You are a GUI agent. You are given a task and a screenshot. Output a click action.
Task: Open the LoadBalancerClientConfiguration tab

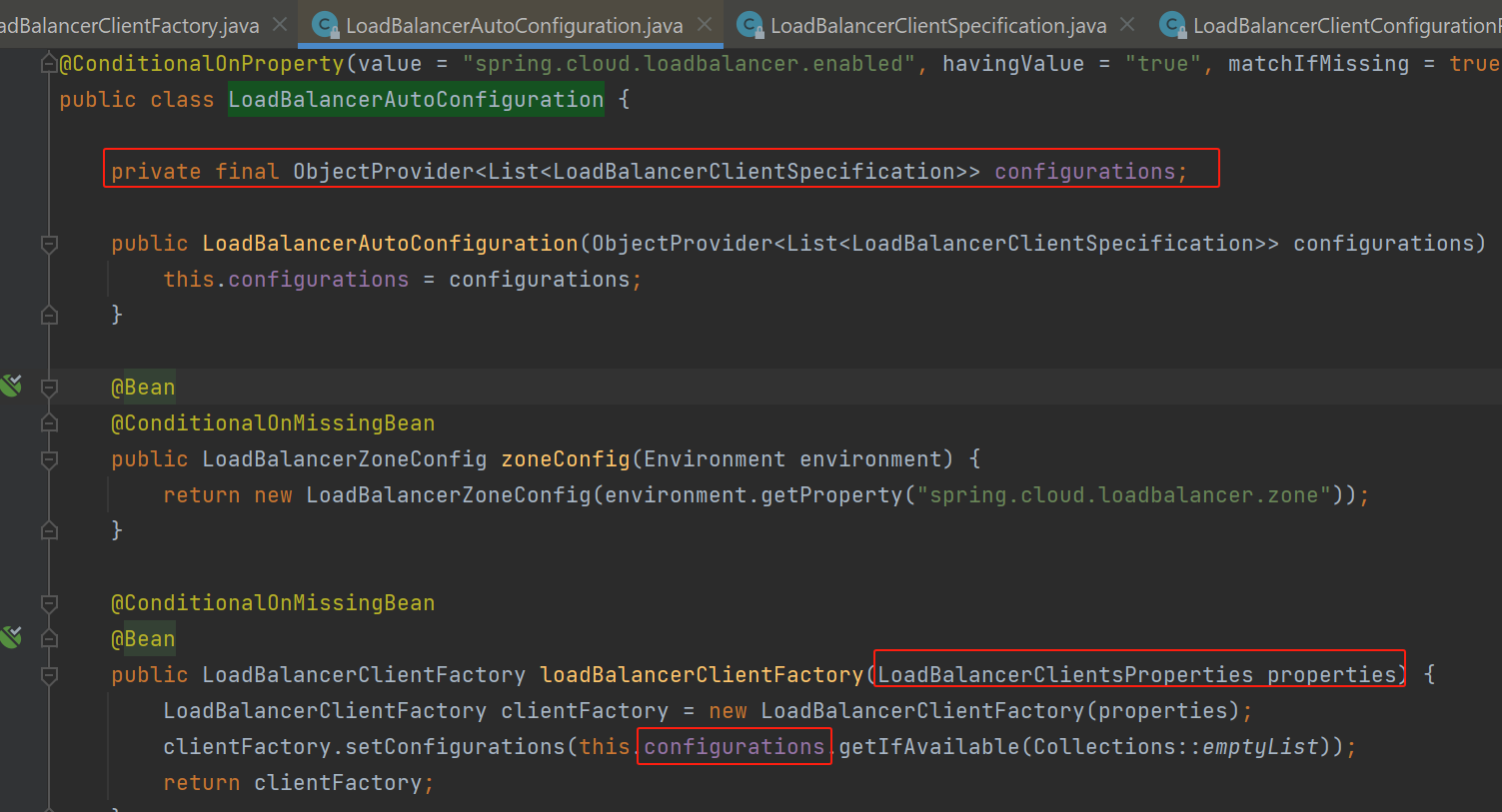(x=1347, y=25)
